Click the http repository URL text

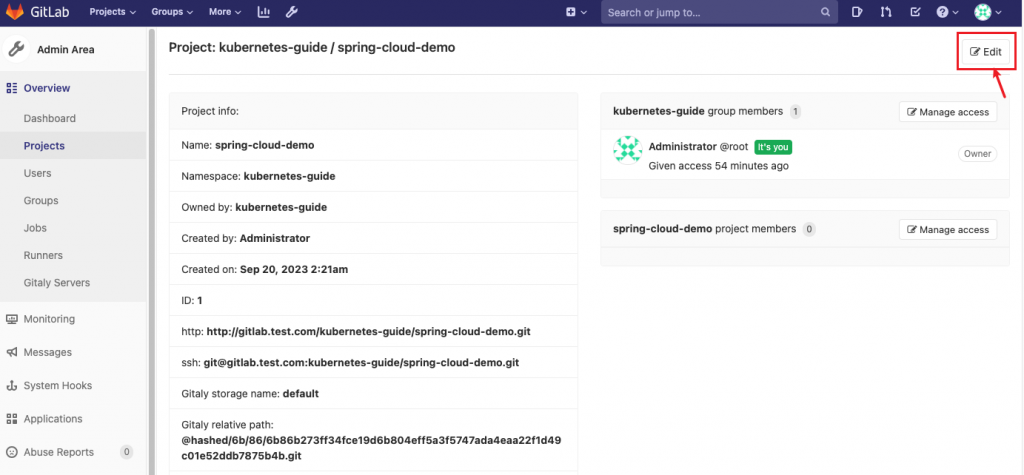tap(368, 331)
